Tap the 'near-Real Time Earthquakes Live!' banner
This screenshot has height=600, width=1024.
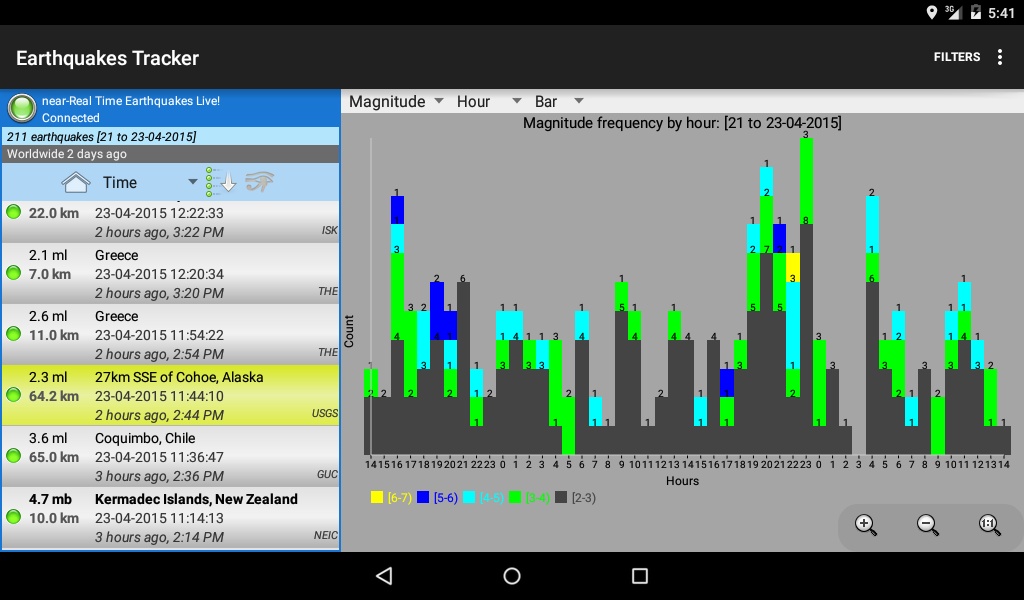click(x=131, y=101)
